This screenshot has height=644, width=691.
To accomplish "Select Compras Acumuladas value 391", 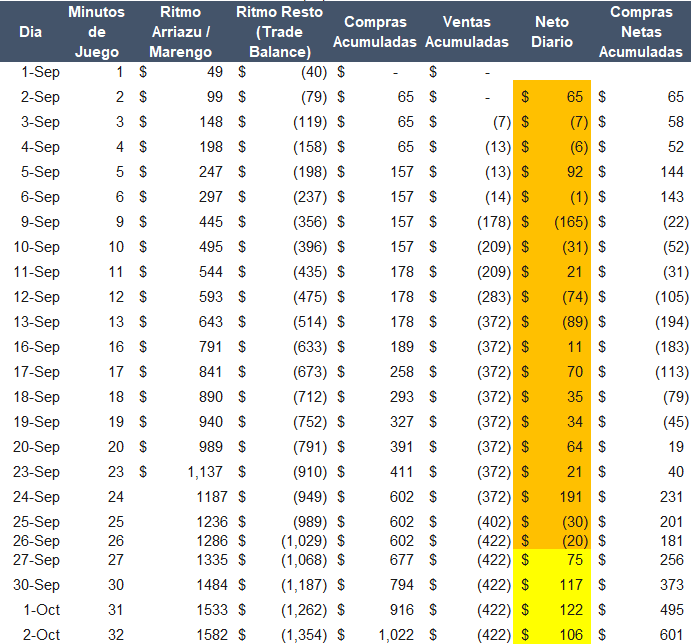I will [402, 447].
